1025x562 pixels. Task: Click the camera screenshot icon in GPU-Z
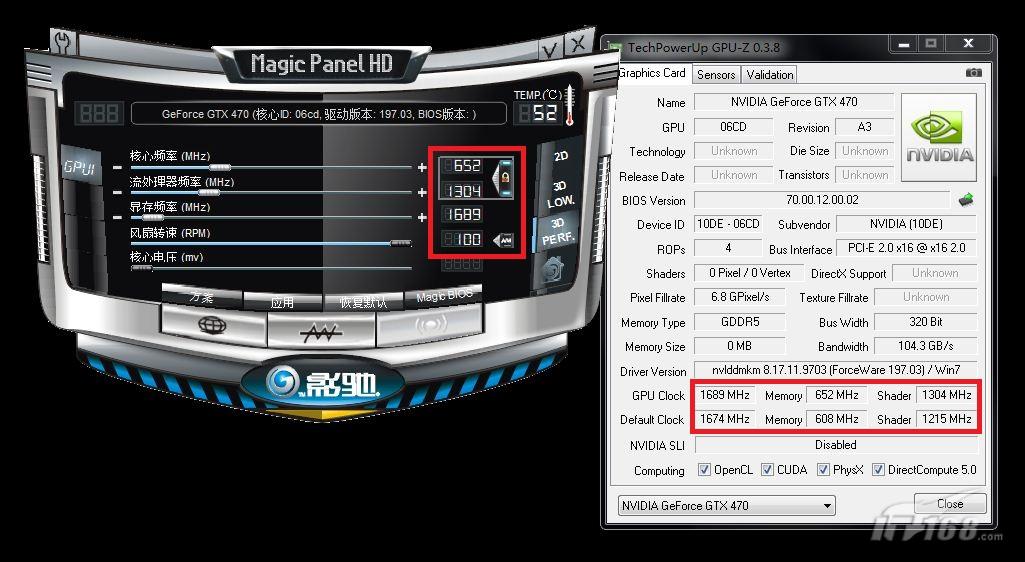(973, 73)
